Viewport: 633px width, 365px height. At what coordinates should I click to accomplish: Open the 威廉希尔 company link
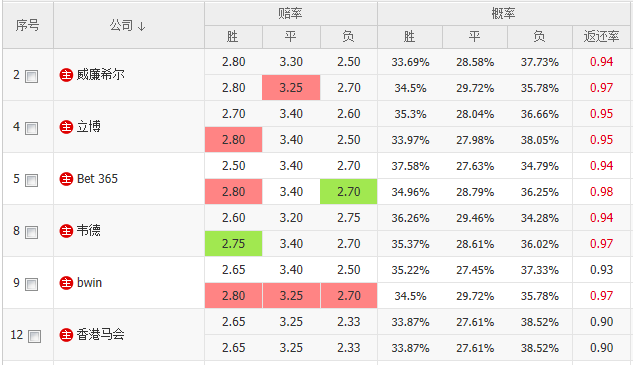[101, 75]
